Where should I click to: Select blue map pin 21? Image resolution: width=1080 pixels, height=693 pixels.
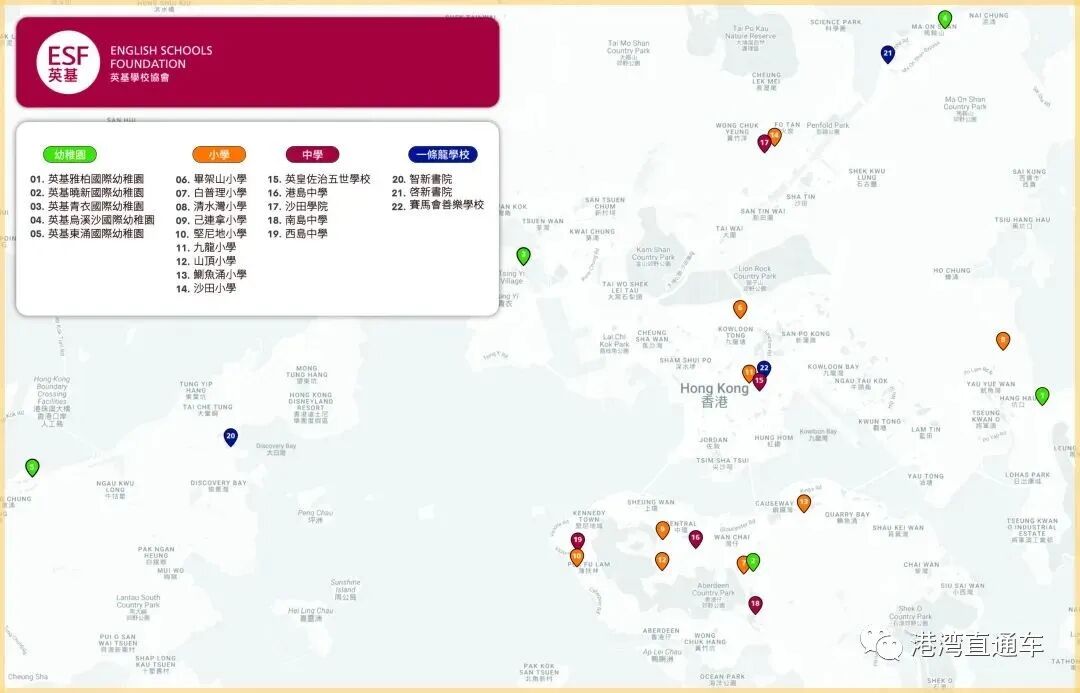pyautogui.click(x=888, y=54)
